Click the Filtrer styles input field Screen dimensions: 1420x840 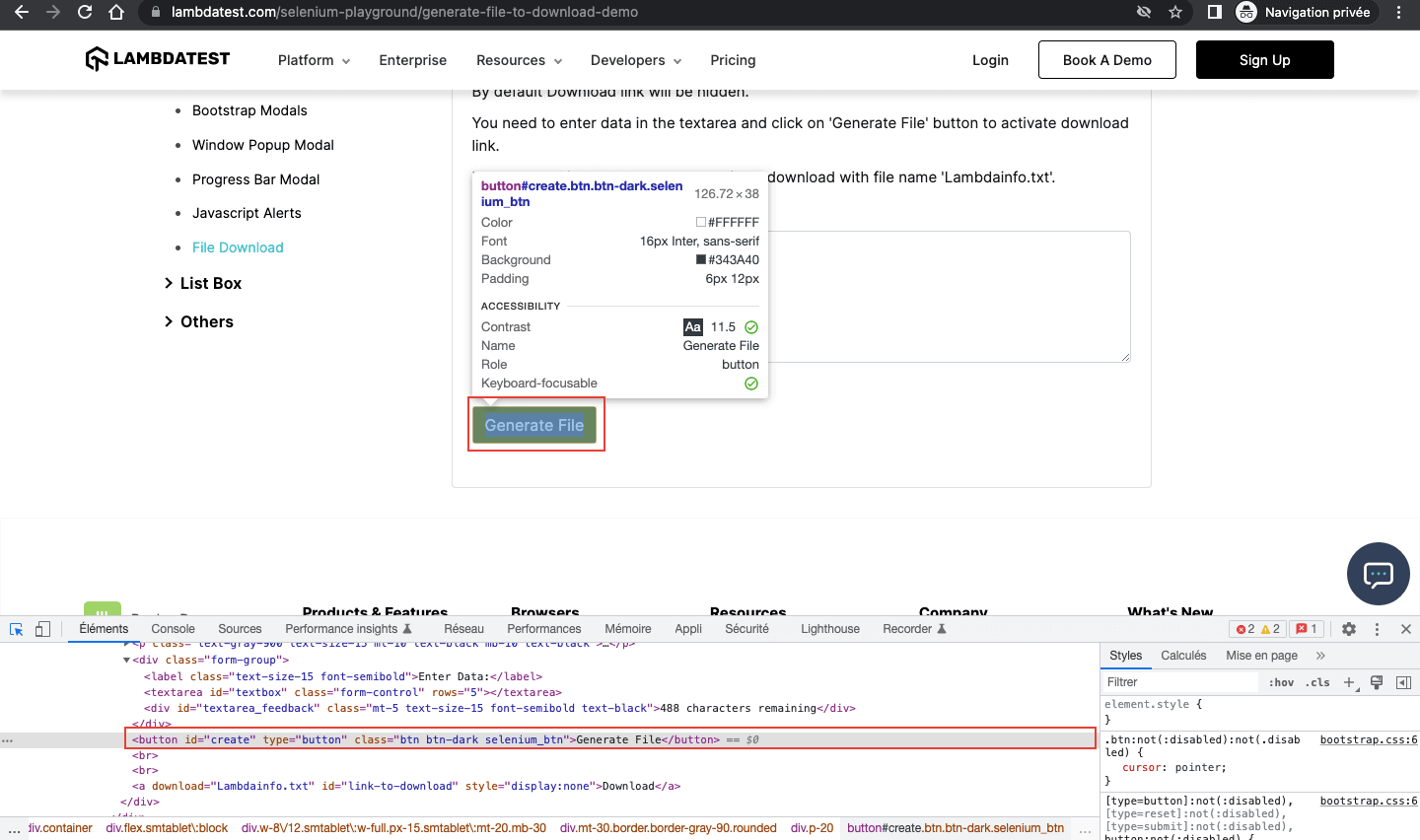click(x=1179, y=682)
